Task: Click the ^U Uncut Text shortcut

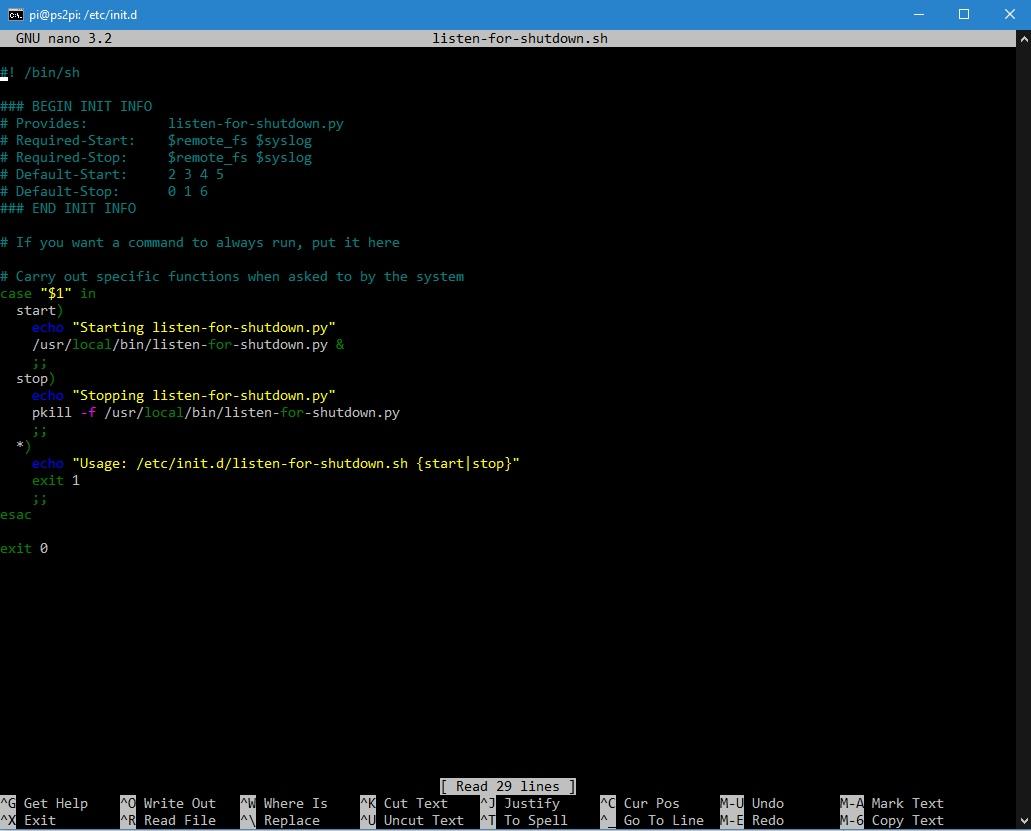Action: pos(412,820)
